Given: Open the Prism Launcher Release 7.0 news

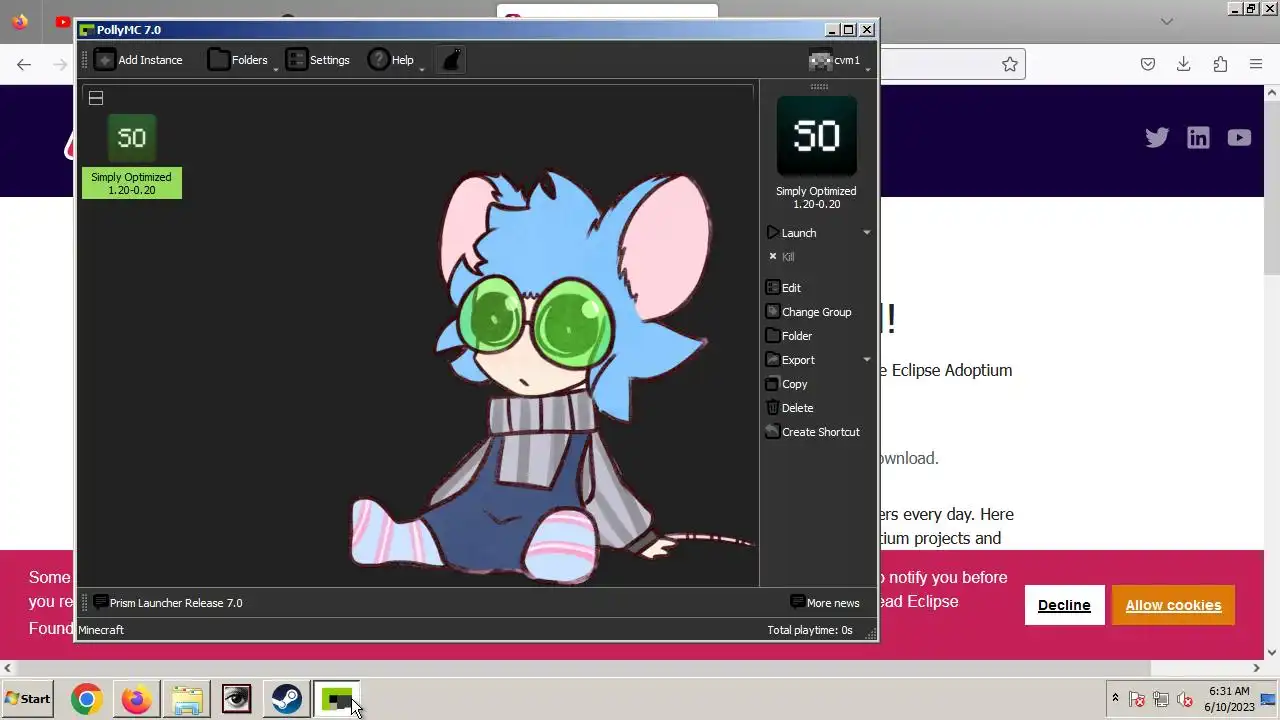Looking at the screenshot, I should pos(168,603).
